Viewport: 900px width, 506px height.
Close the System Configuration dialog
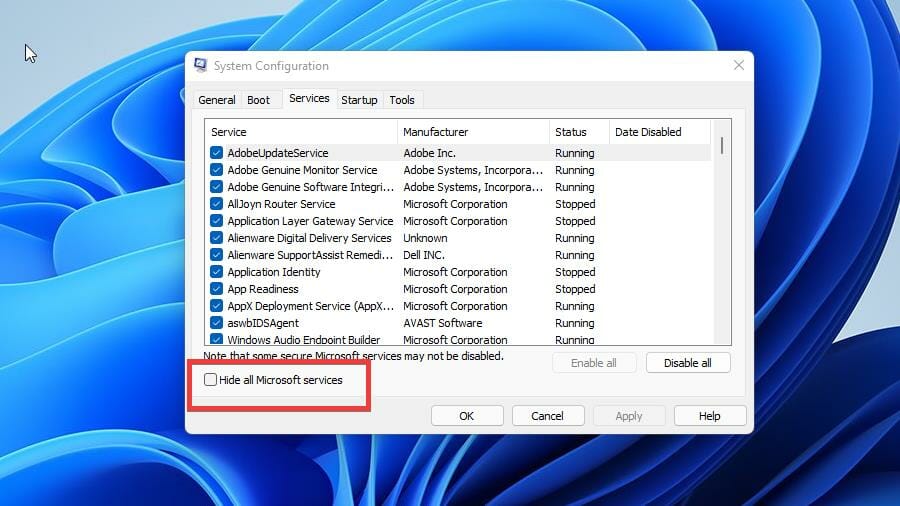[x=739, y=65]
